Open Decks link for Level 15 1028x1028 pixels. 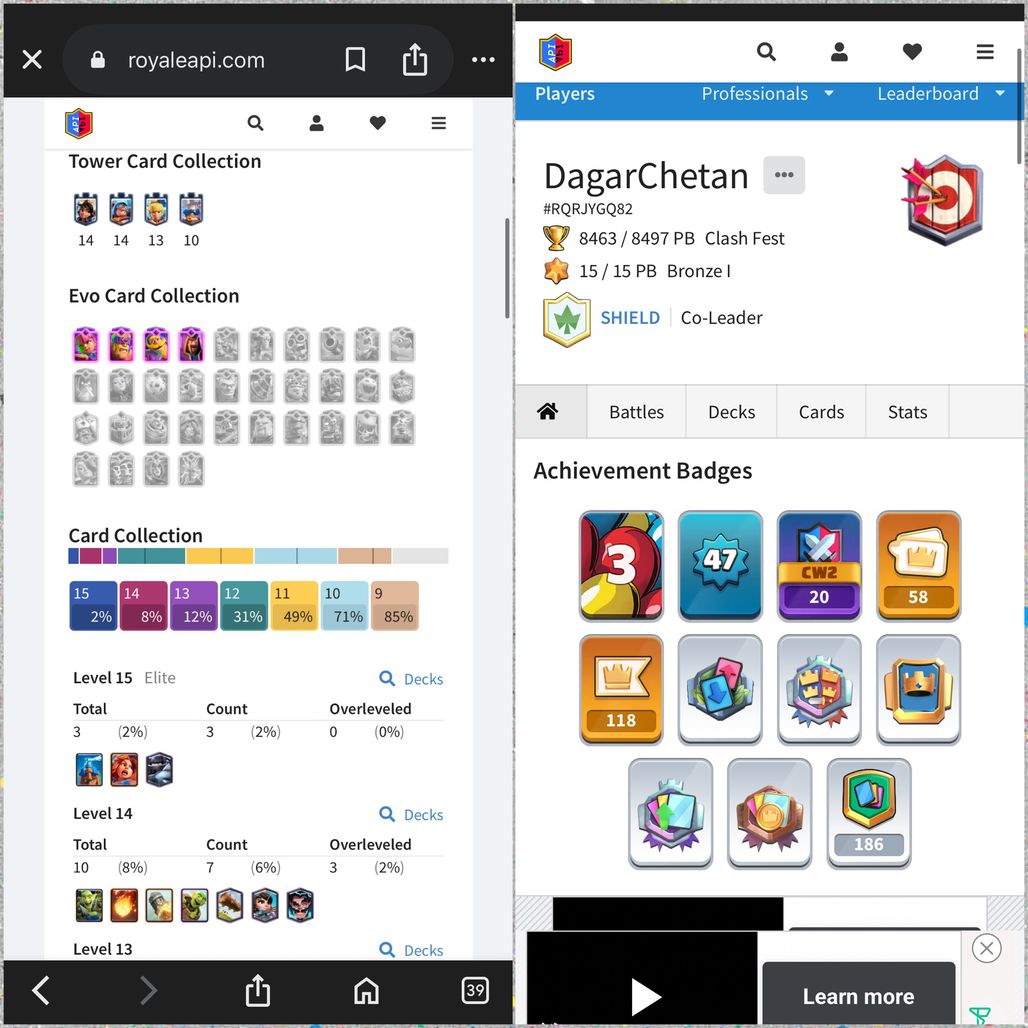[x=411, y=679]
